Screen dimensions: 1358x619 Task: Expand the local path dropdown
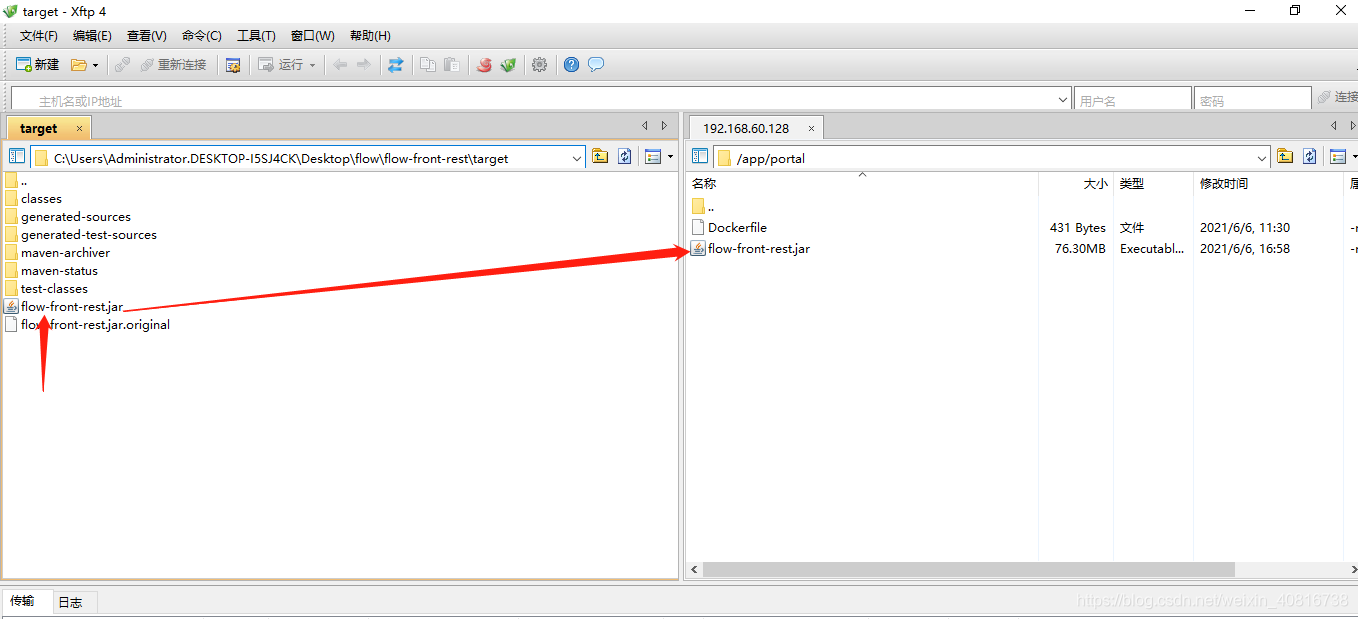577,158
